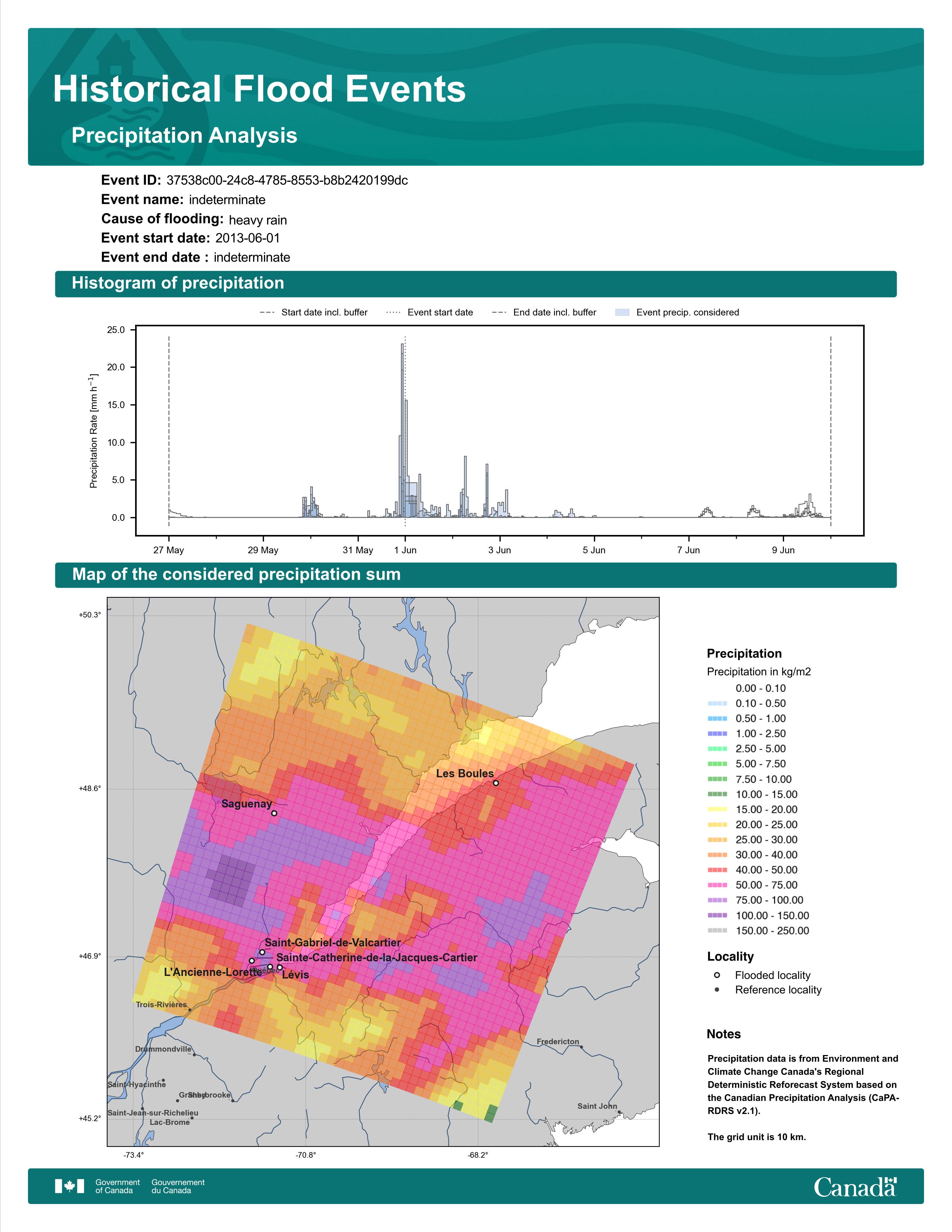Image resolution: width=952 pixels, height=1232 pixels.
Task: Click the +48.6° latitude label
Action: pos(90,788)
